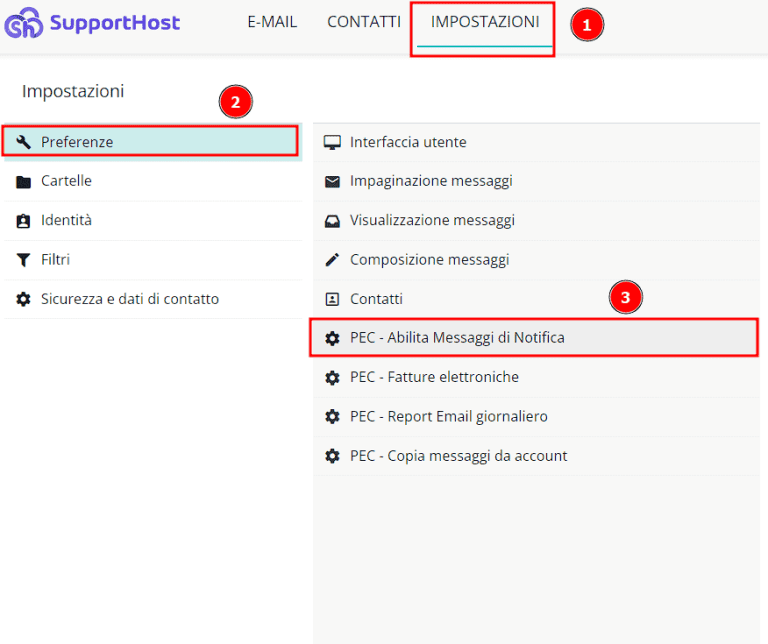Click the pencil icon for Composizione messaggi

(x=333, y=260)
